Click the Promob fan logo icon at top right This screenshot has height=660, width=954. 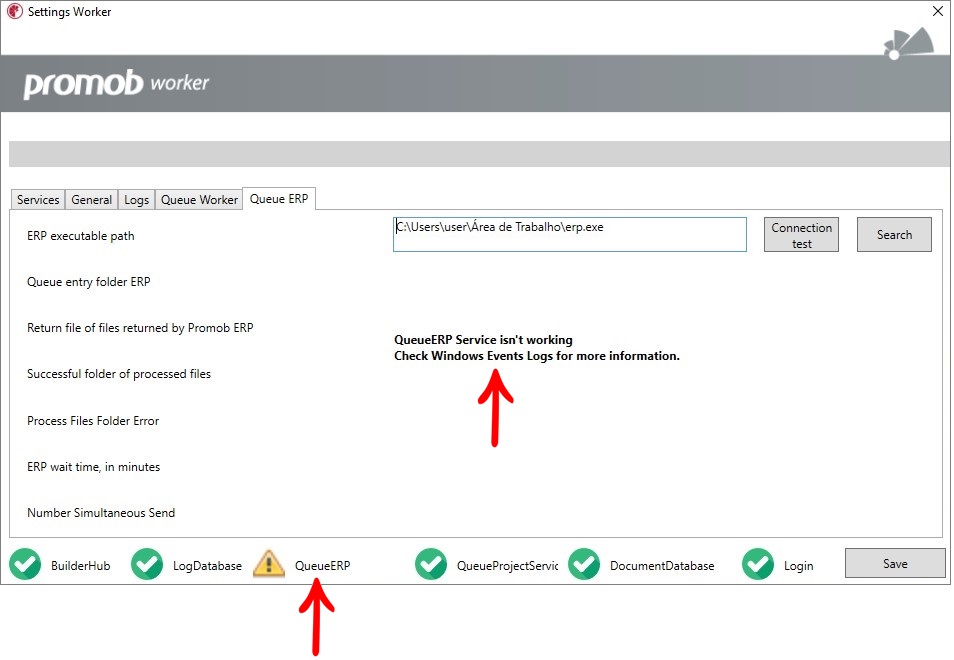[x=909, y=44]
